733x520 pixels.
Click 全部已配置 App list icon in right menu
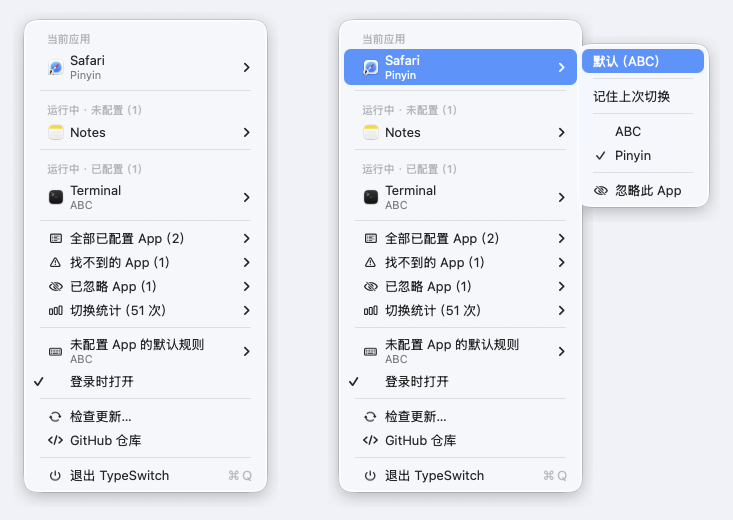tap(371, 238)
